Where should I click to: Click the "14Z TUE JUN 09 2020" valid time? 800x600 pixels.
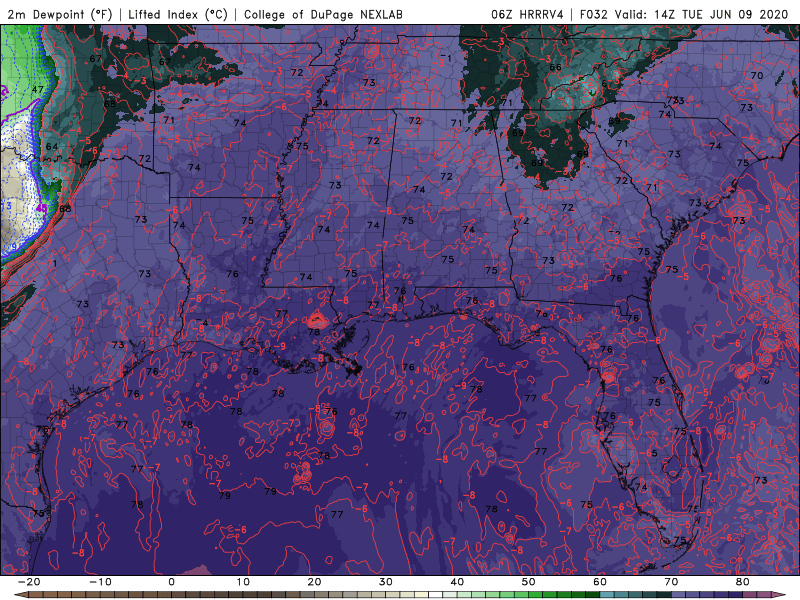point(721,14)
